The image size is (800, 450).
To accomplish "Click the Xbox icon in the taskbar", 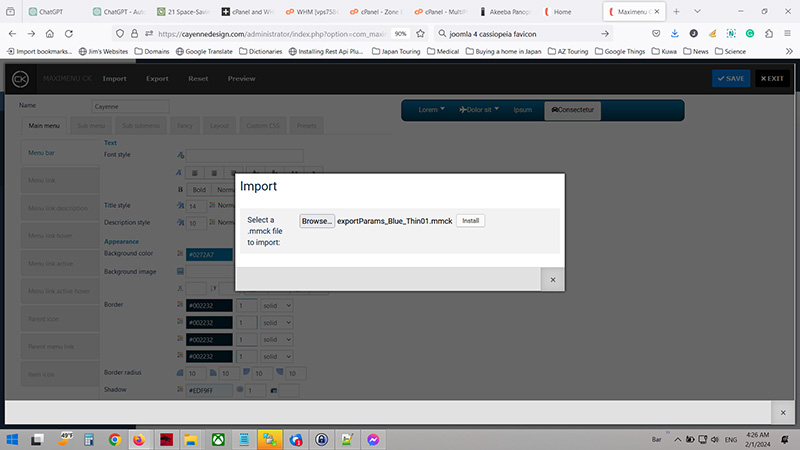I will pyautogui.click(x=218, y=438).
